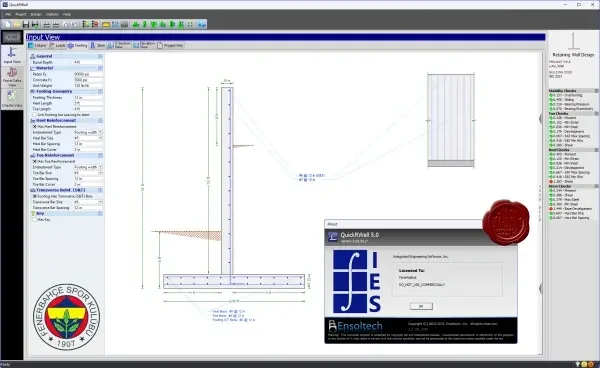Collapse the Footing Geometry section

point(100,91)
